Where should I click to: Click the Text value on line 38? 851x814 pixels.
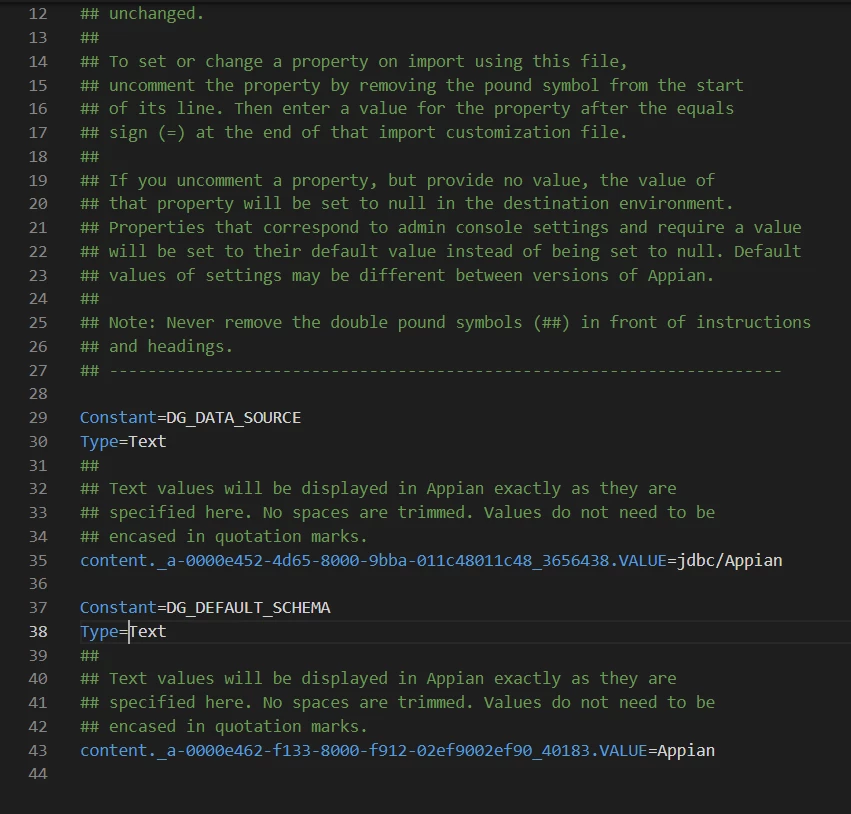pos(148,631)
